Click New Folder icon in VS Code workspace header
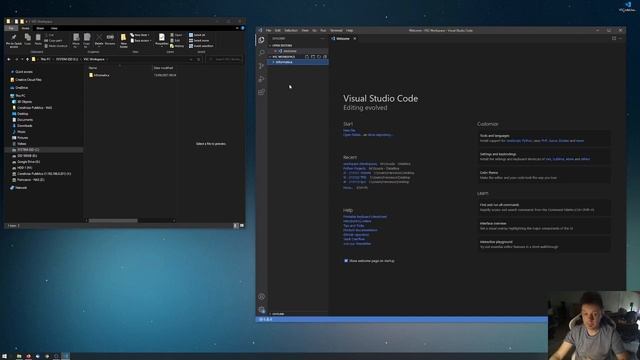 tap(313, 57)
